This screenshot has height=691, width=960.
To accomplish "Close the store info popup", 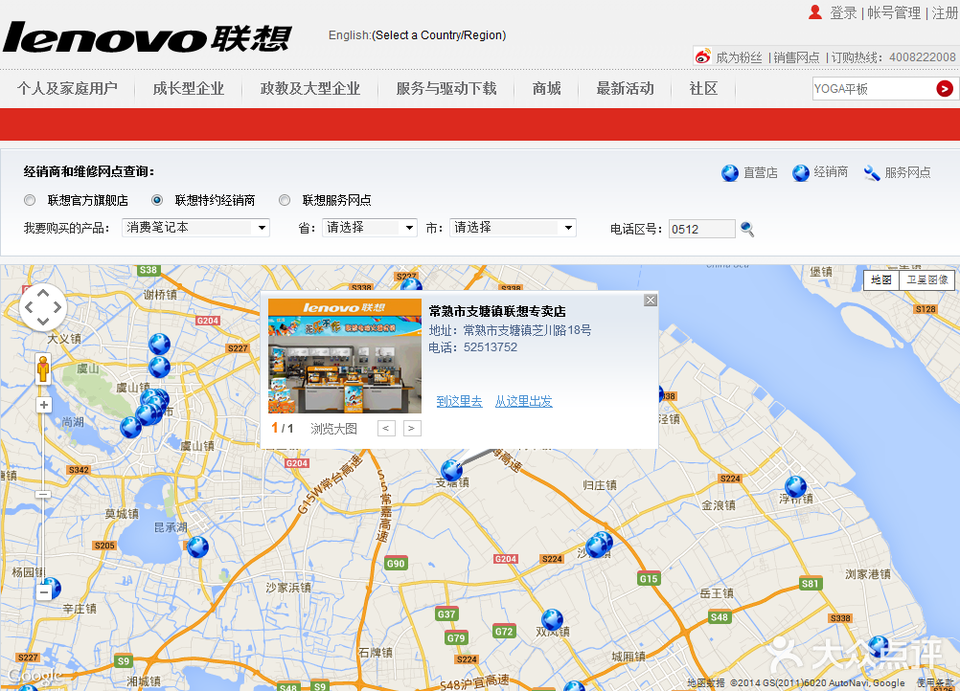I will tap(650, 300).
